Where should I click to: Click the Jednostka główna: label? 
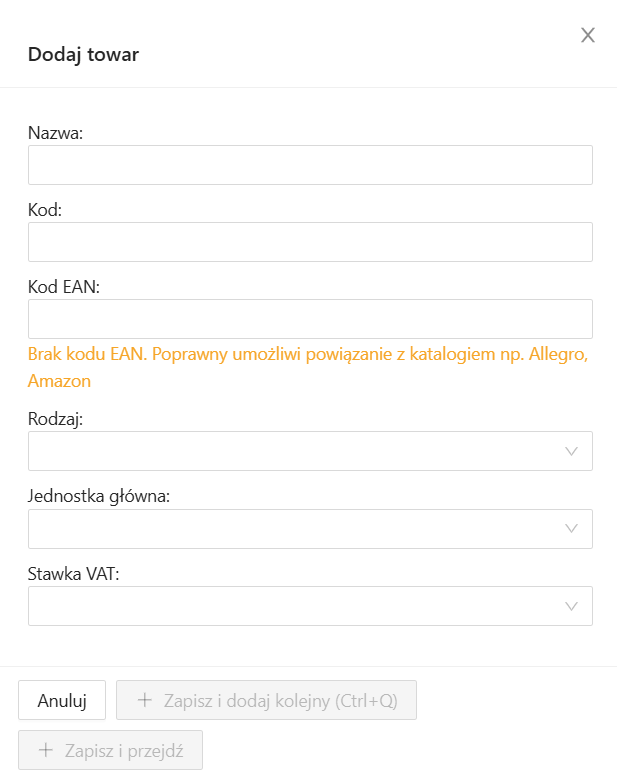[x=99, y=496]
